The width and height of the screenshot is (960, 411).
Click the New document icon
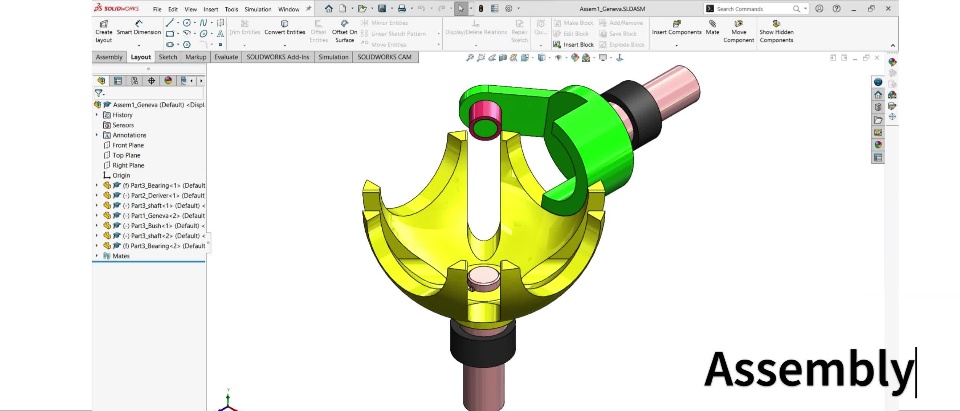[x=342, y=9]
